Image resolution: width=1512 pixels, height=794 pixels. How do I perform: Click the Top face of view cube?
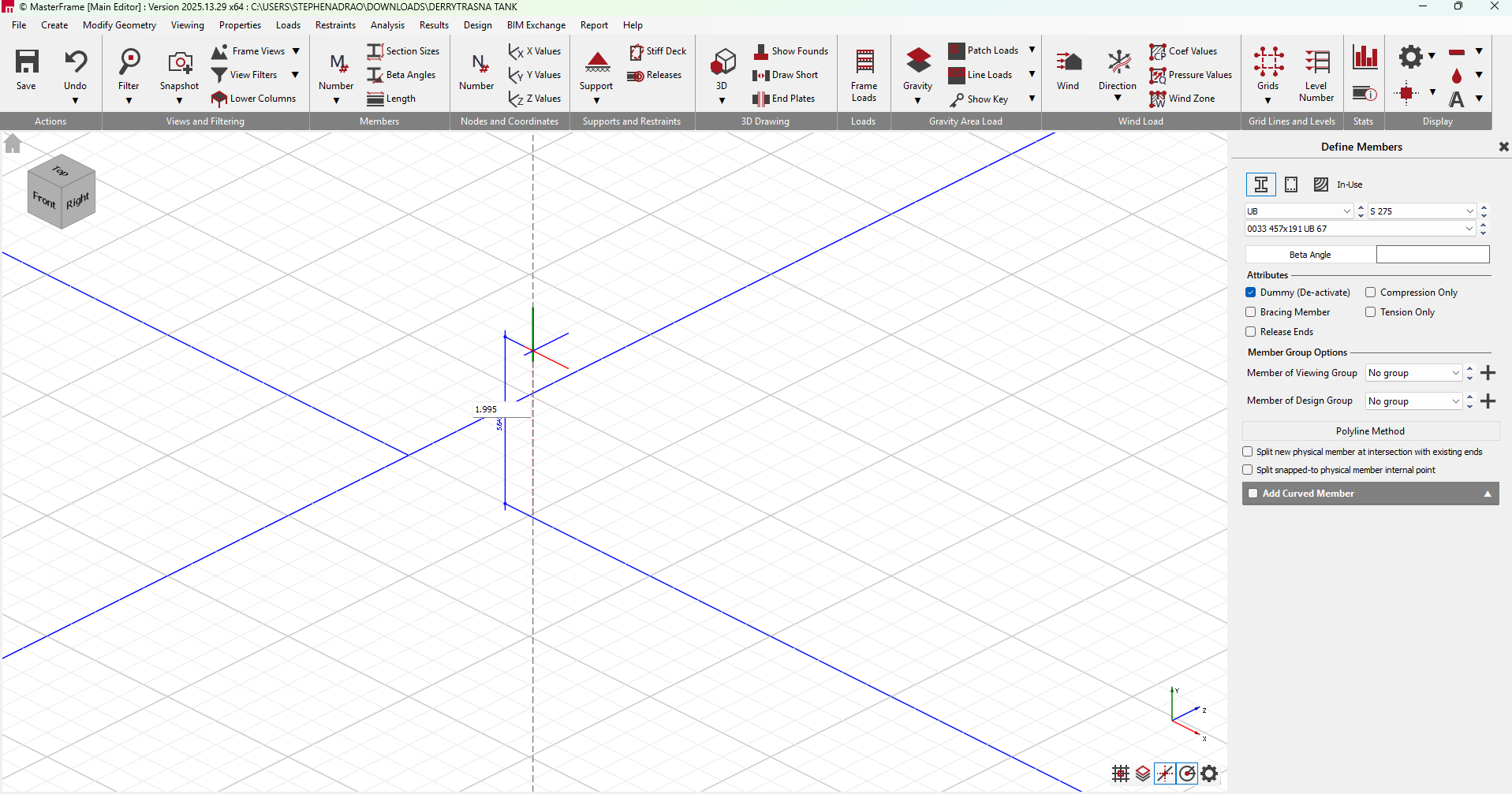[x=61, y=170]
